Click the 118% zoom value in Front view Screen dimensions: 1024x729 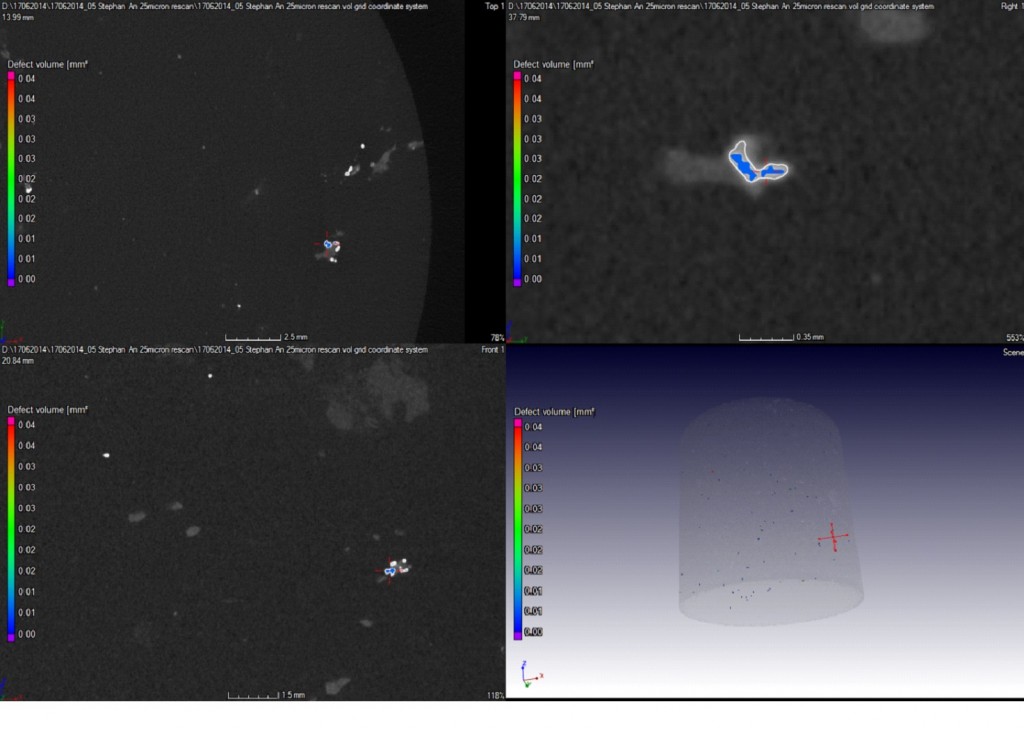[x=496, y=695]
